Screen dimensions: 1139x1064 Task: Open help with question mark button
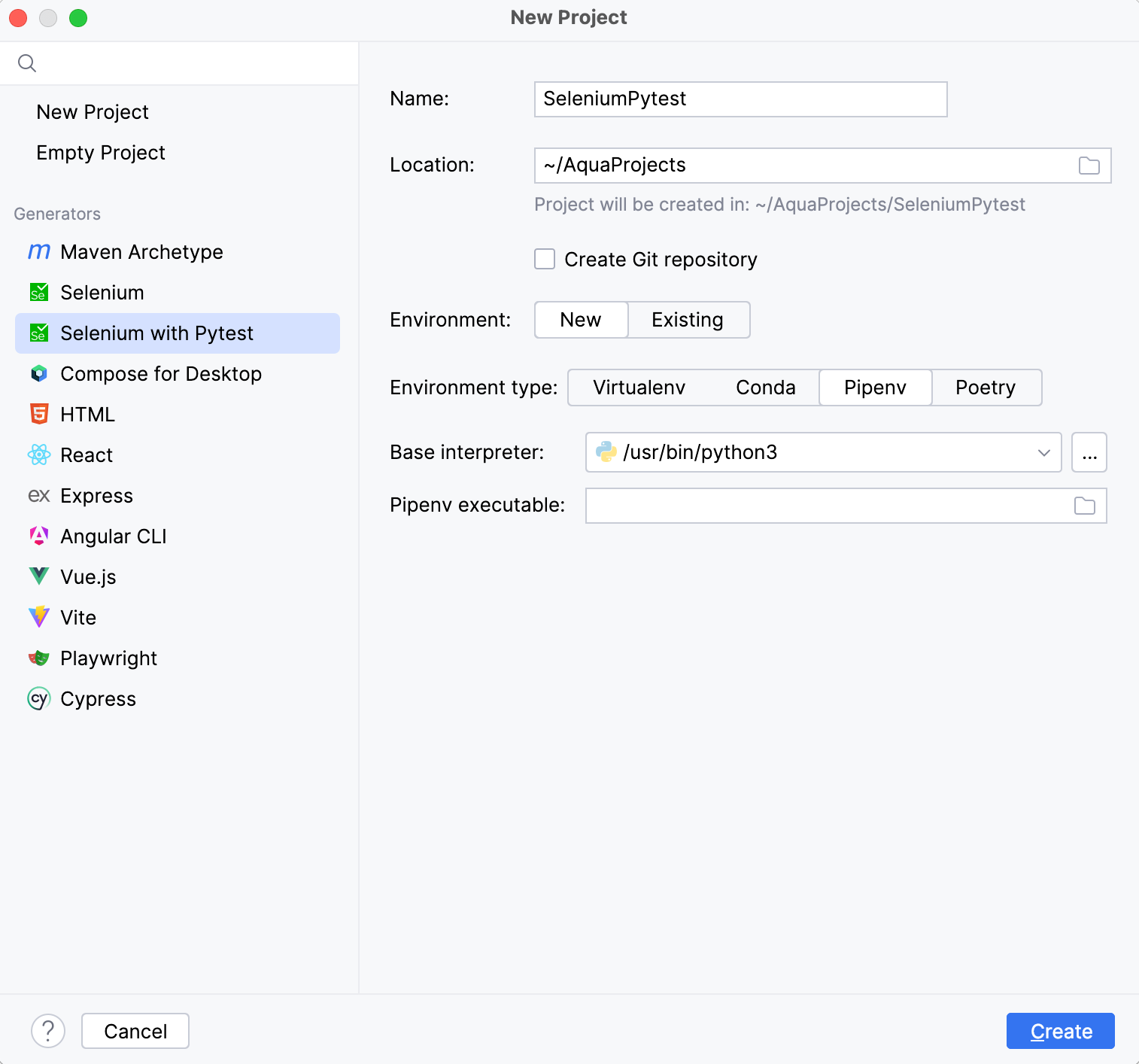48,1031
